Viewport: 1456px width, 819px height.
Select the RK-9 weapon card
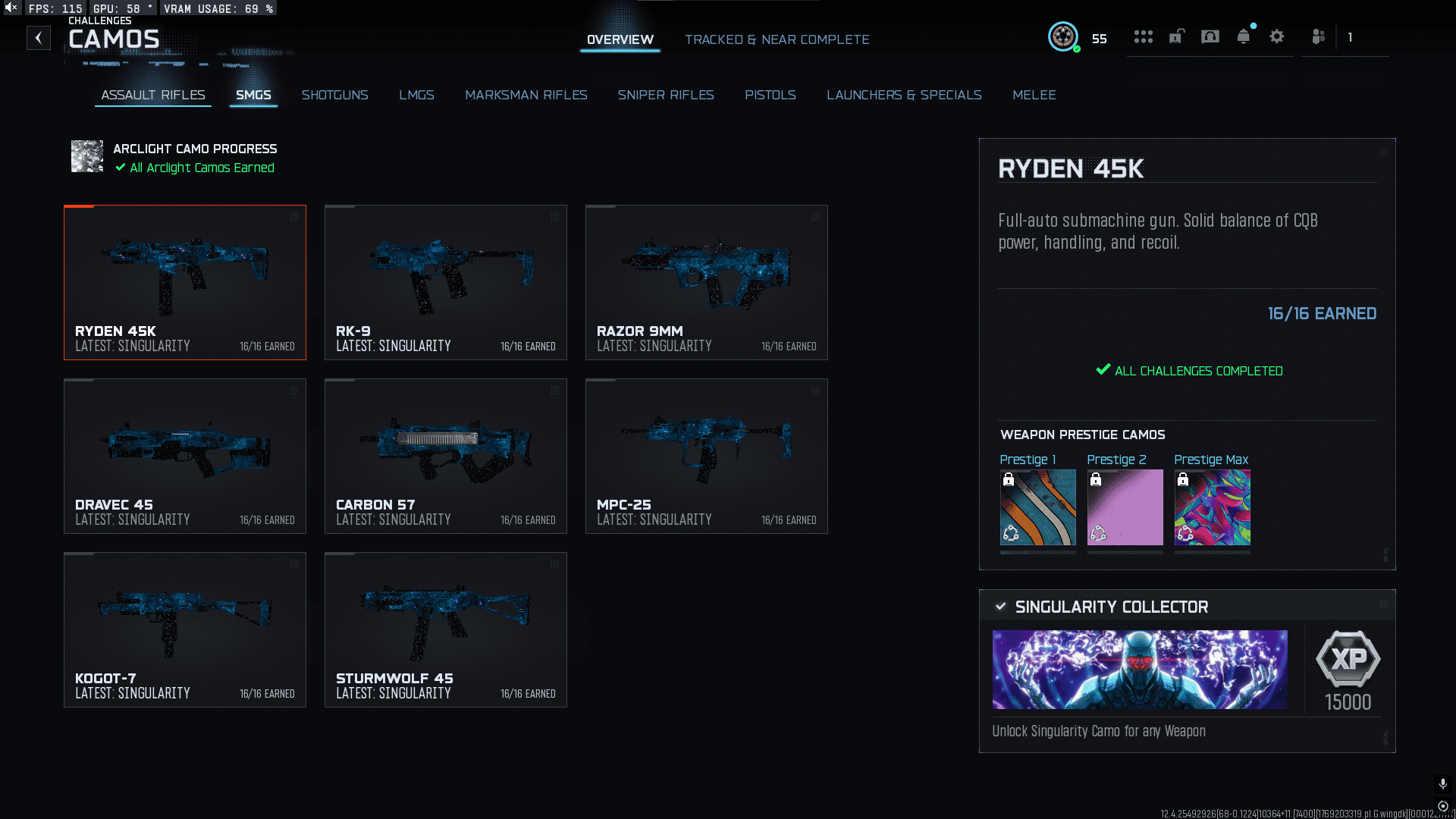pyautogui.click(x=445, y=282)
